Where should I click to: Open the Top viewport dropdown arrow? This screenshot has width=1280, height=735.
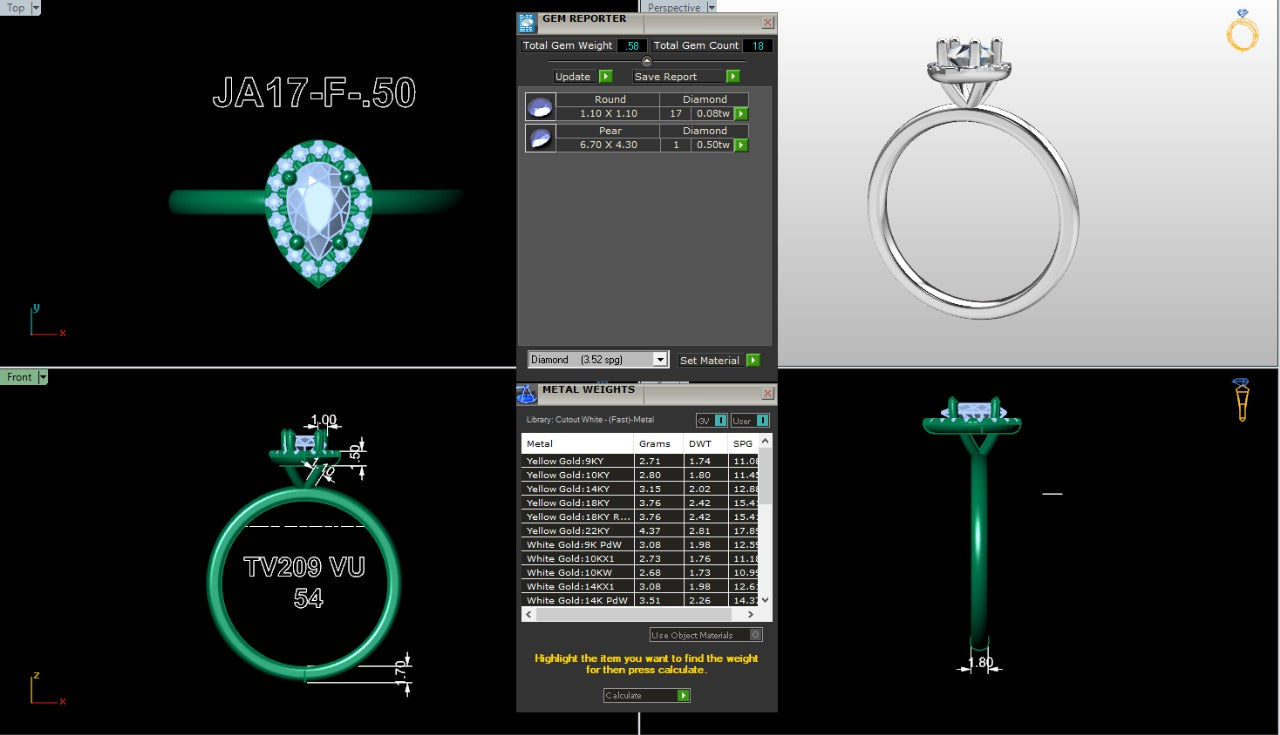36,7
